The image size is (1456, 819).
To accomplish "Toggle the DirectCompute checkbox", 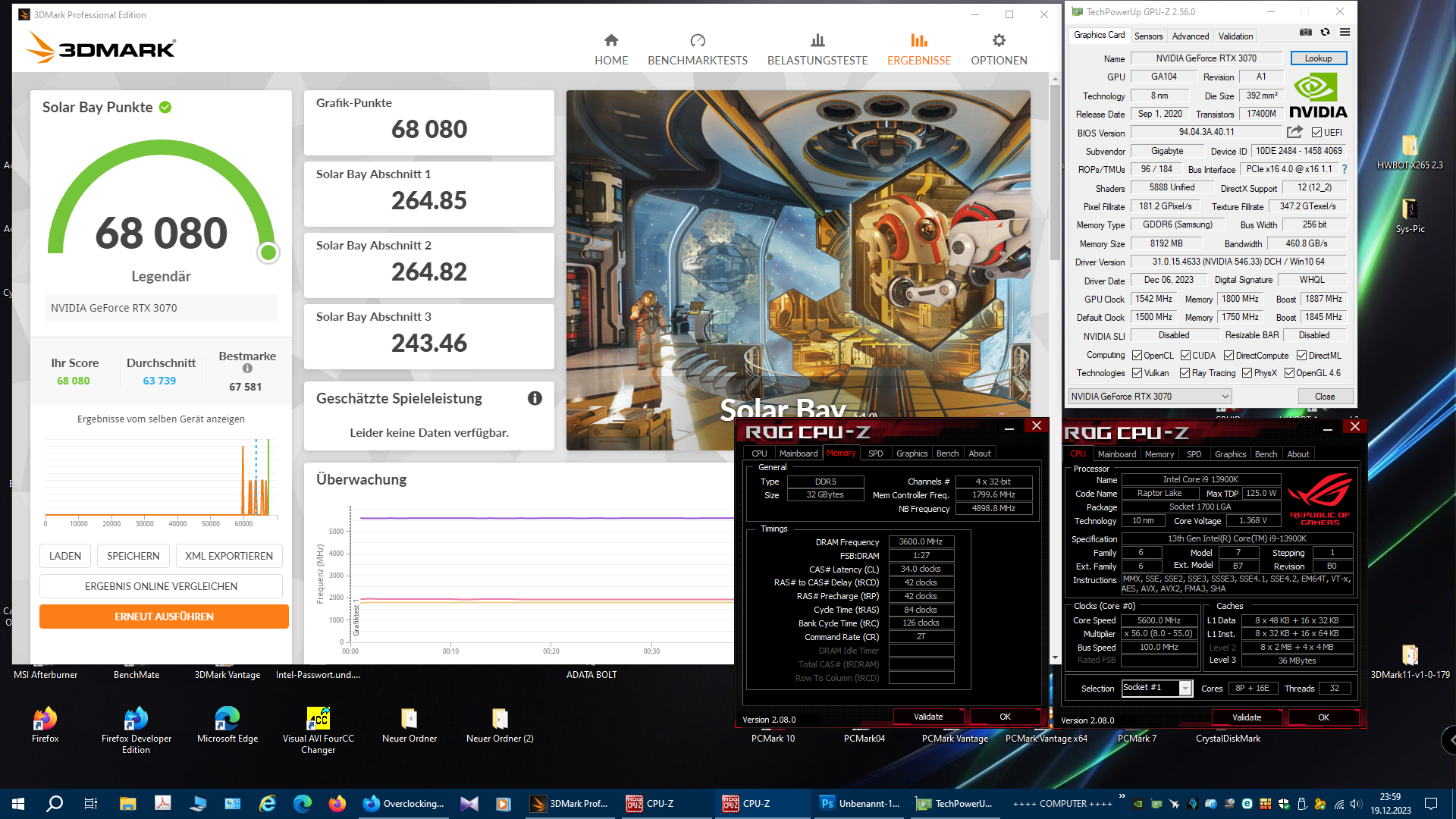I will click(x=1228, y=356).
